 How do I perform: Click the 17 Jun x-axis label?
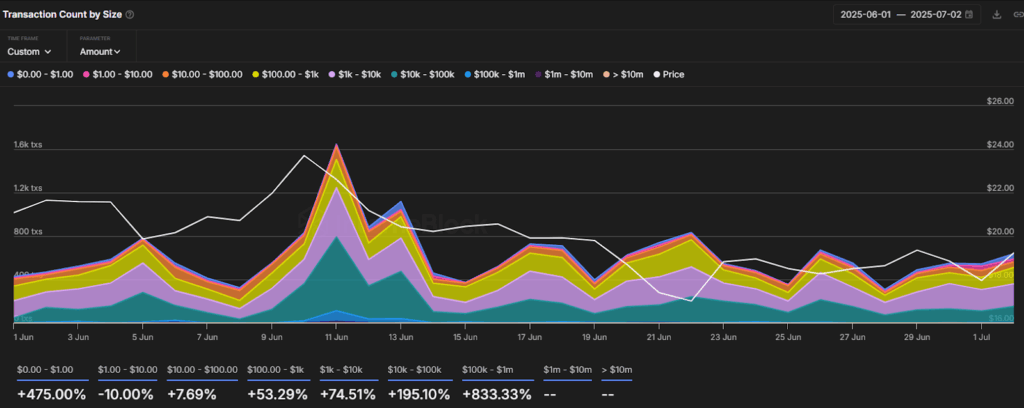coord(530,337)
